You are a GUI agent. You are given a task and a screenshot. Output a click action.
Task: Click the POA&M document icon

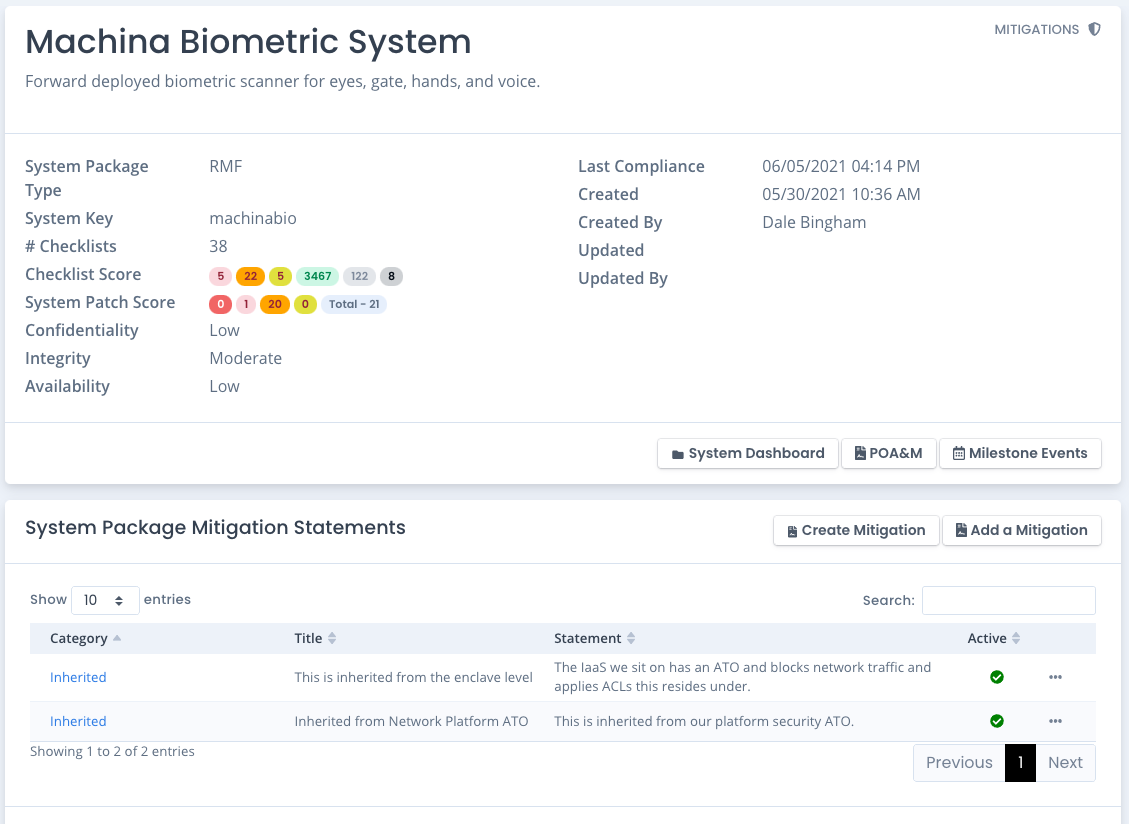pyautogui.click(x=860, y=453)
